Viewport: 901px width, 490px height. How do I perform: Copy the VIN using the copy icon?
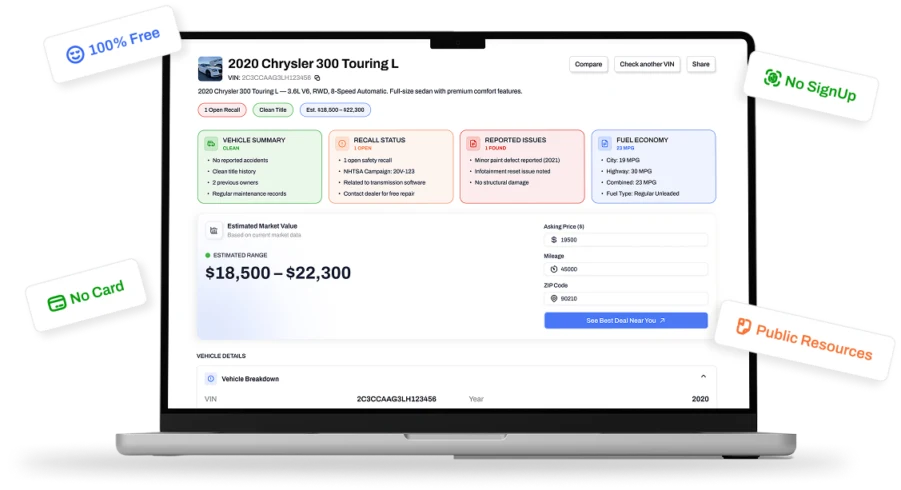tap(317, 78)
